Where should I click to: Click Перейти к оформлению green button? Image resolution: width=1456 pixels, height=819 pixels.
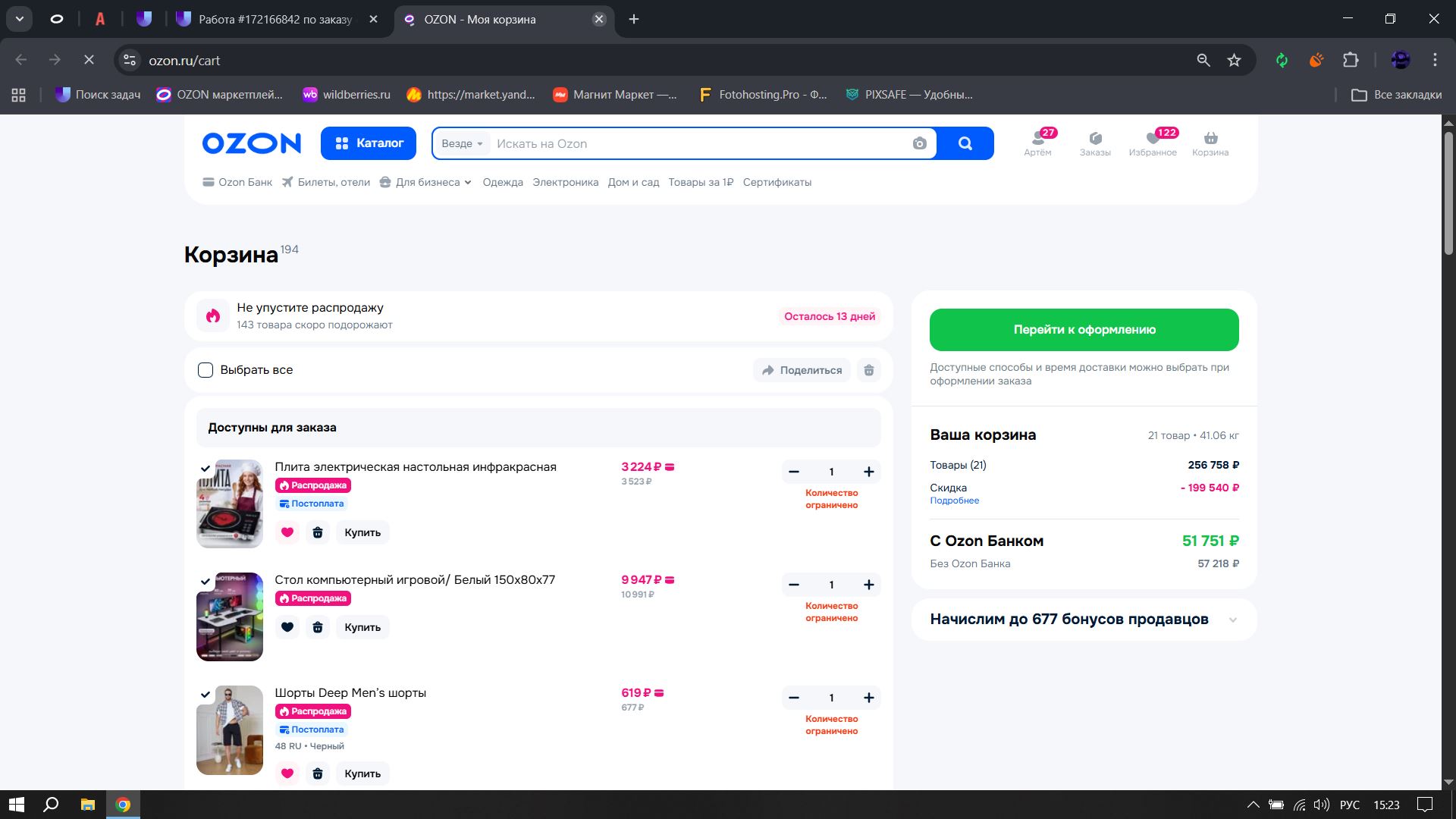(1084, 330)
